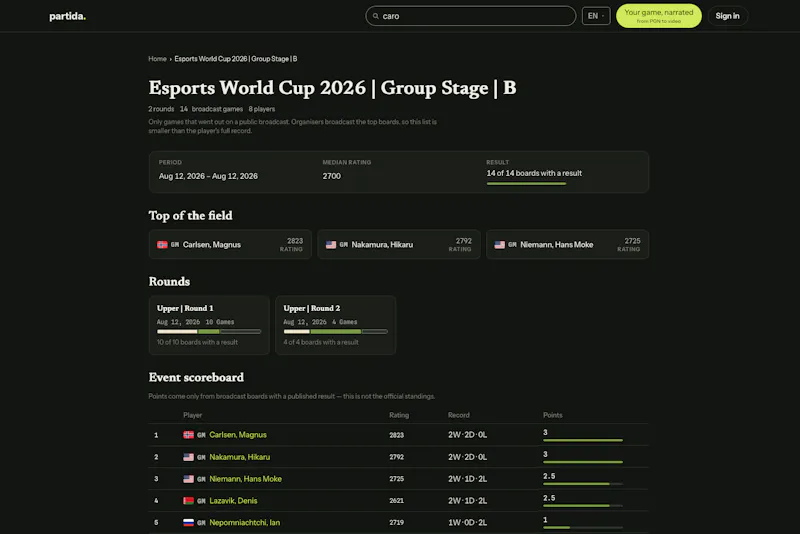The height and width of the screenshot is (534, 800).
Task: Open Carlsen, Magnus top-of-field card
Action: pos(230,245)
